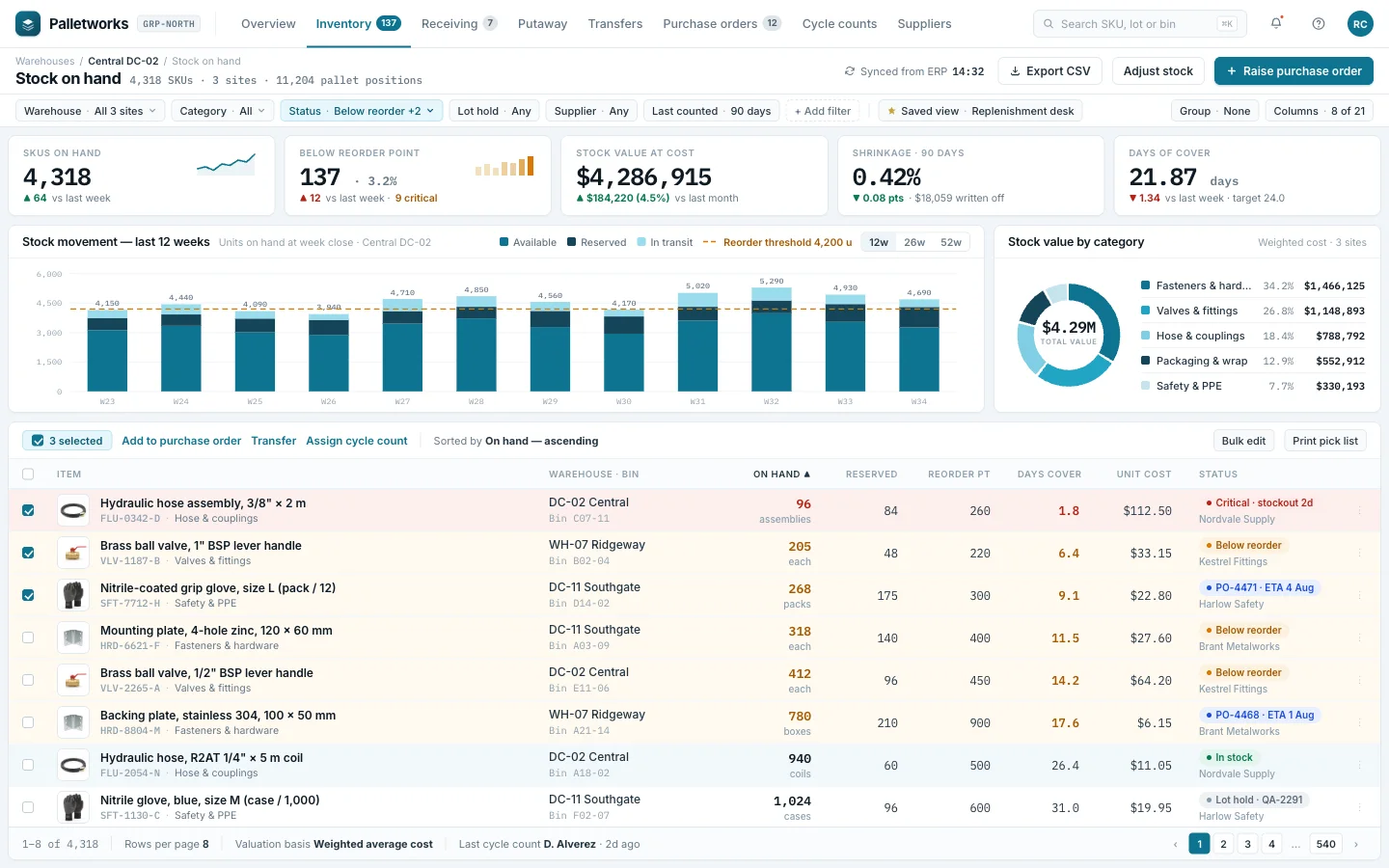Click Nitrile glove blue size M thumbnail

[73, 808]
